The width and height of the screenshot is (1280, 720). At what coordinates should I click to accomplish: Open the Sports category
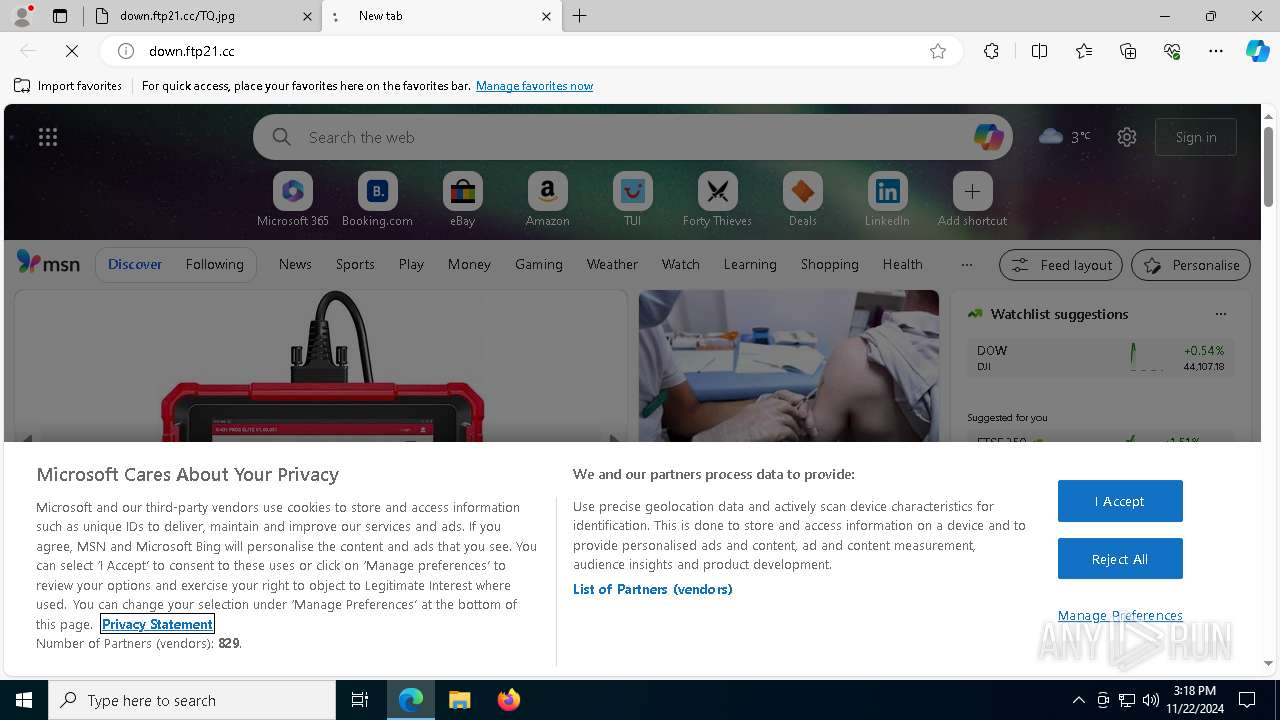pos(355,264)
